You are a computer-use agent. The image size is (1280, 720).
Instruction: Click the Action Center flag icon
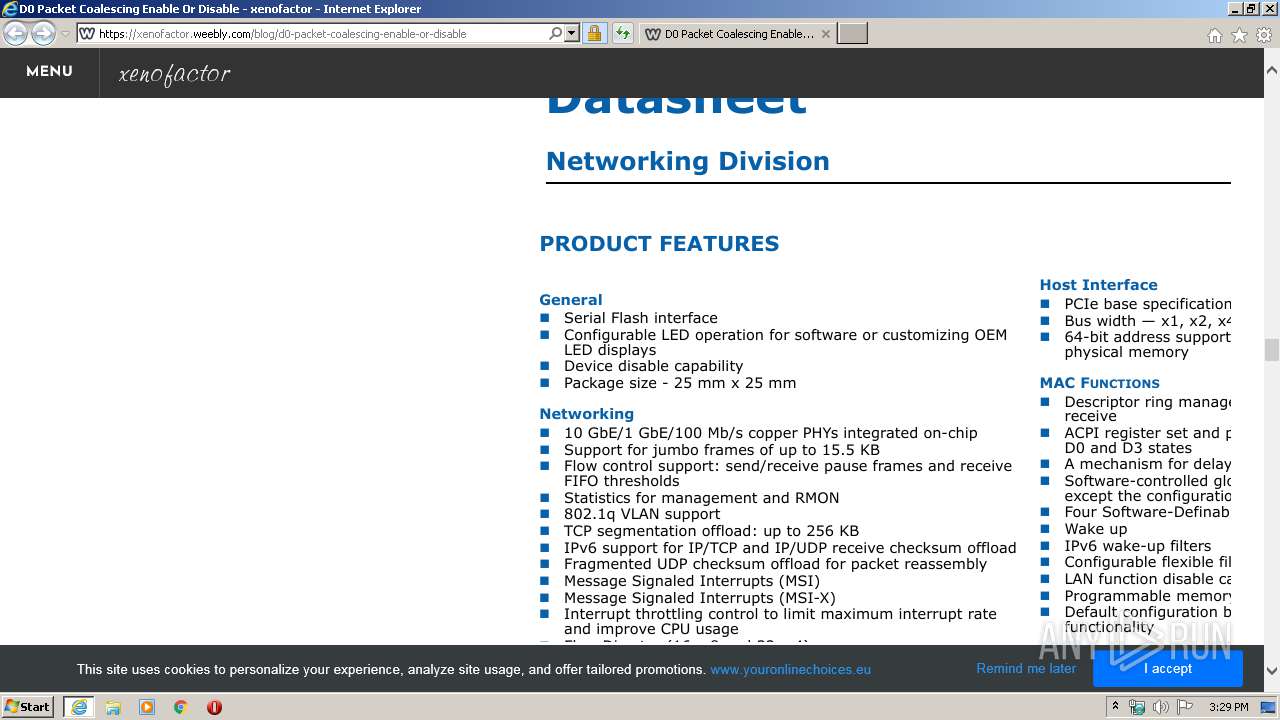click(x=1184, y=707)
